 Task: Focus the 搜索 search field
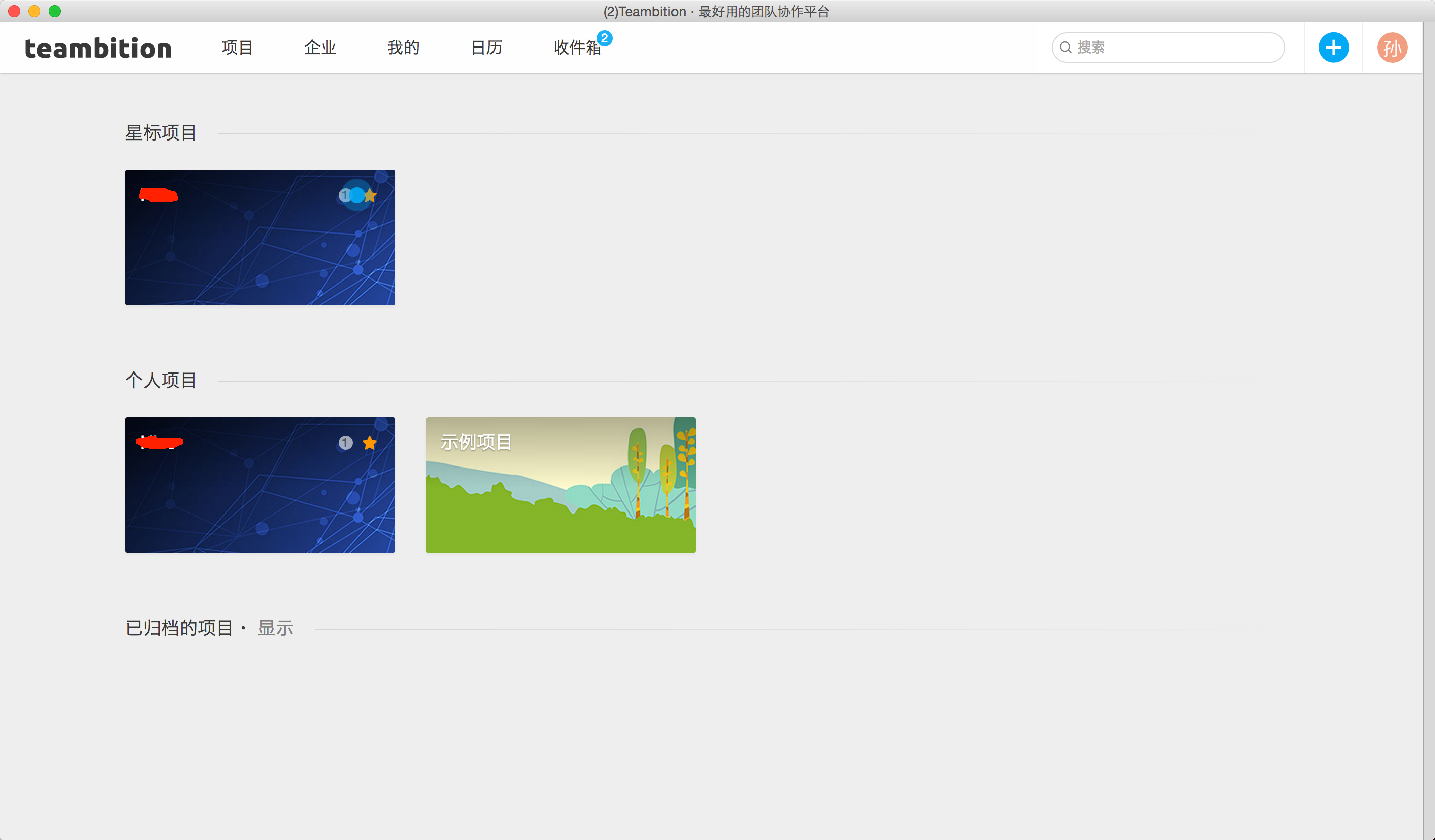[1173, 47]
